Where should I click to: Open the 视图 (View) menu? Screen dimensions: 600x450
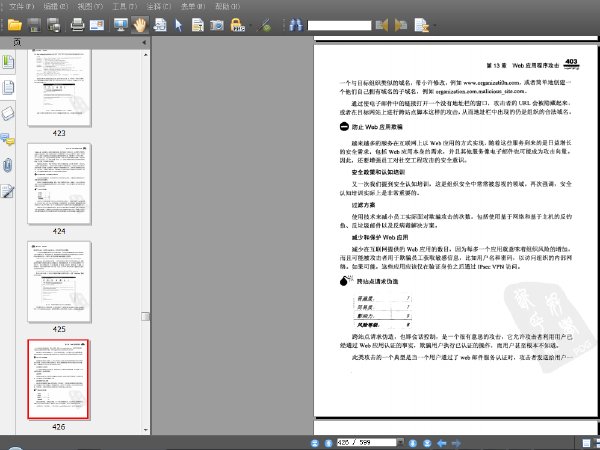pyautogui.click(x=90, y=6)
